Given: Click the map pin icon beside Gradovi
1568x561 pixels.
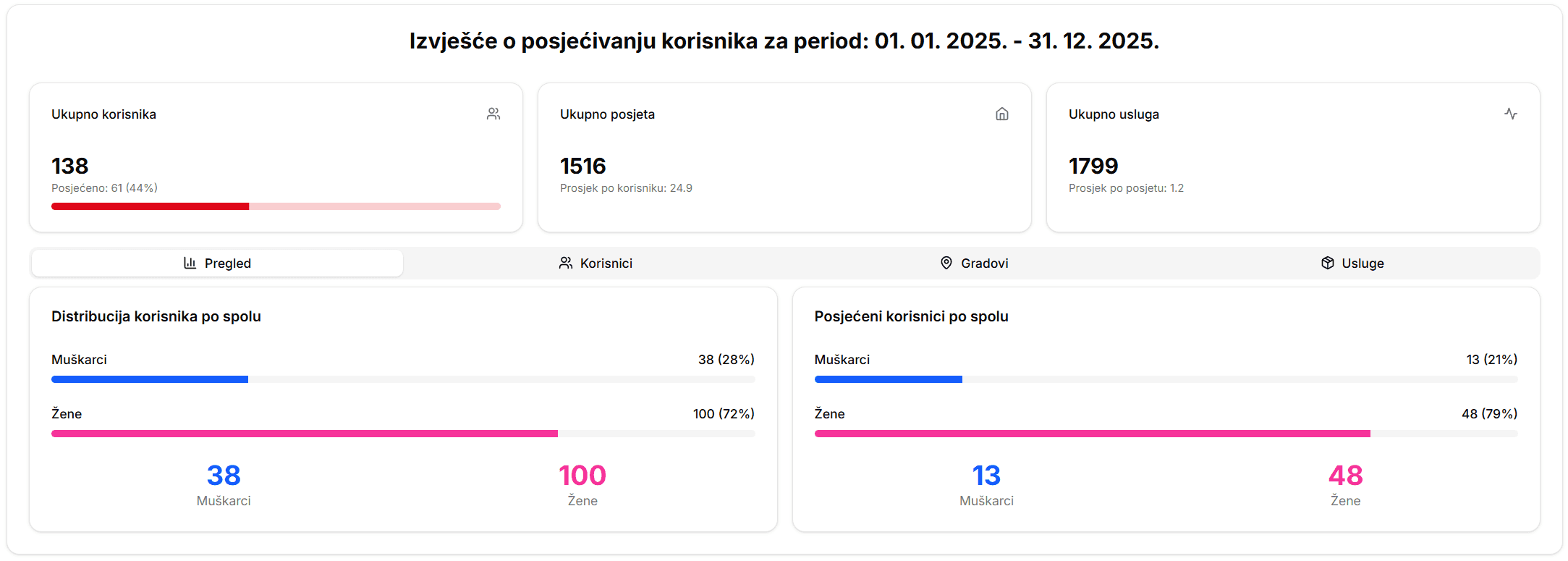Looking at the screenshot, I should pos(946,263).
